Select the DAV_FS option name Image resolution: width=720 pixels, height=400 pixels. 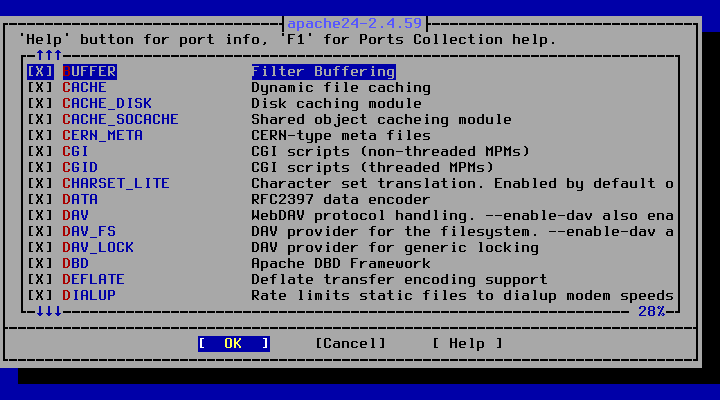click(x=89, y=231)
